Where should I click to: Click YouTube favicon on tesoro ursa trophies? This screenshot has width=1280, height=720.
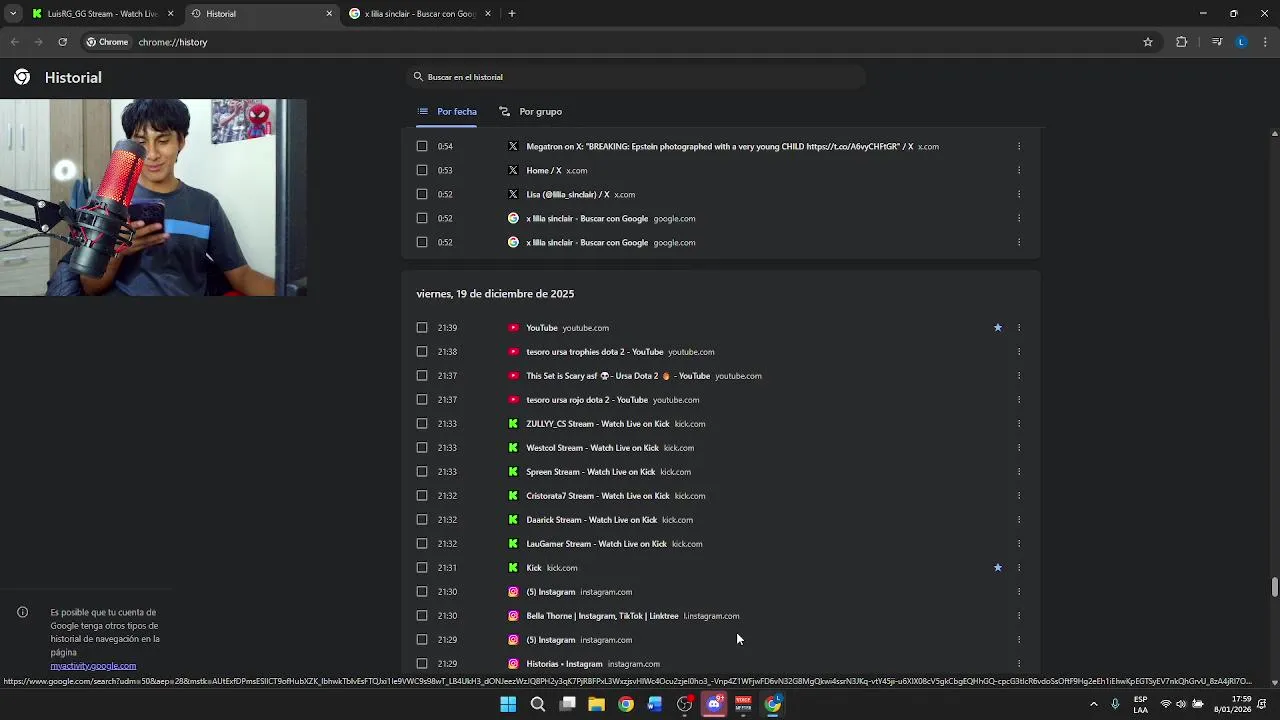[513, 351]
